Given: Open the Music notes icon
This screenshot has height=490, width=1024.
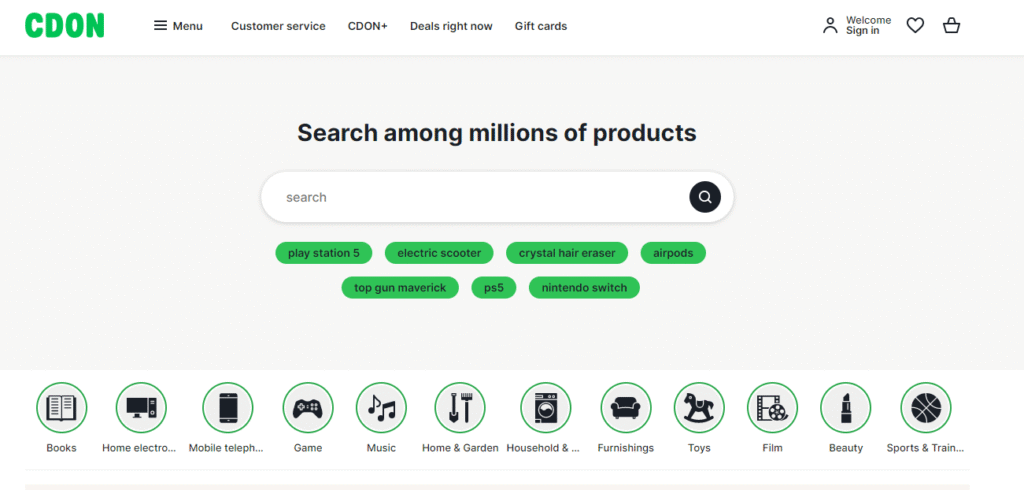Looking at the screenshot, I should click(x=381, y=408).
